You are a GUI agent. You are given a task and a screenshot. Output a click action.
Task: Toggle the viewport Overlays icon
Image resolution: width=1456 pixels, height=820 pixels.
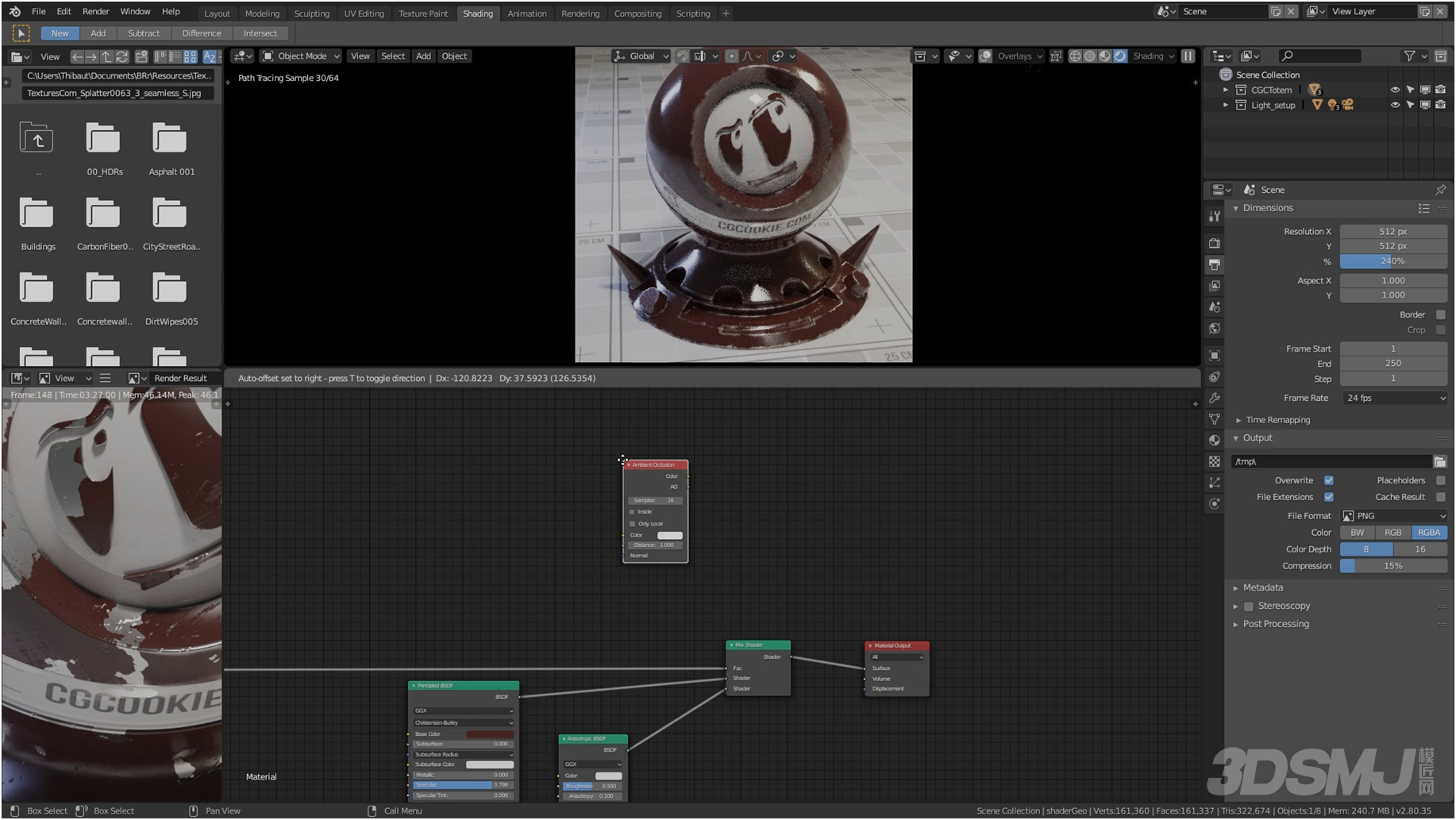click(x=985, y=56)
